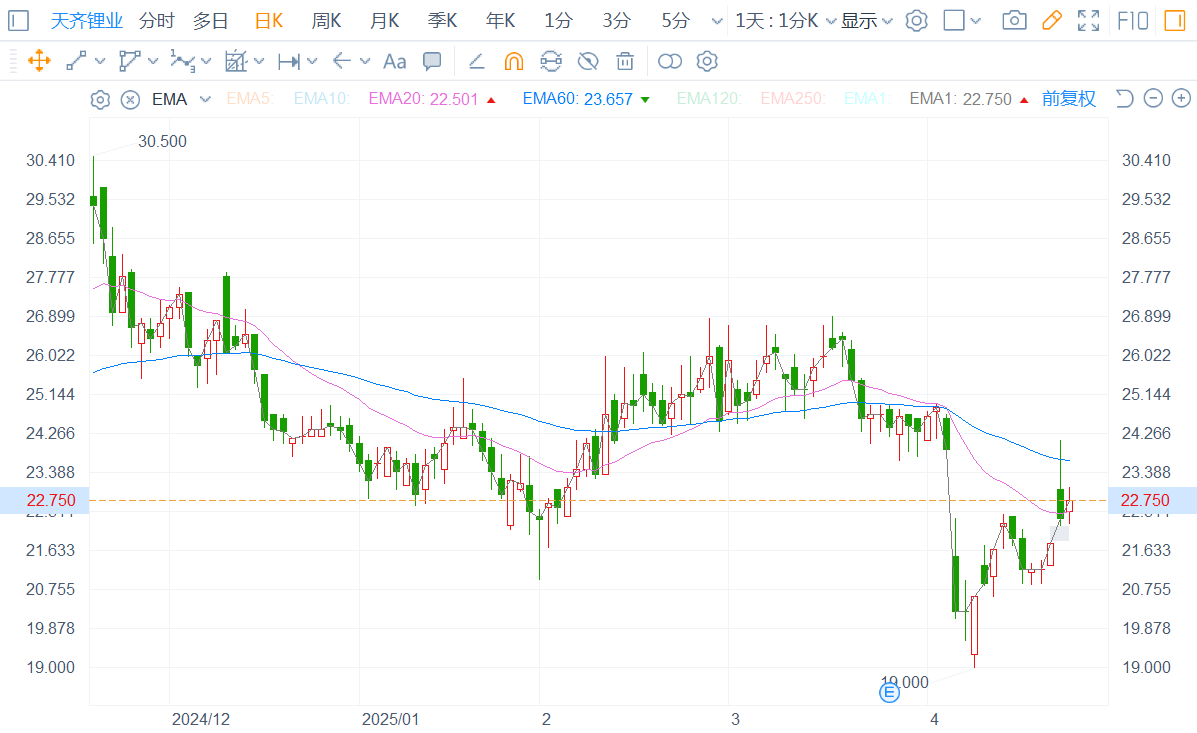Image resolution: width=1197 pixels, height=733 pixels.
Task: Open the 显示 display dropdown
Action: tap(866, 21)
